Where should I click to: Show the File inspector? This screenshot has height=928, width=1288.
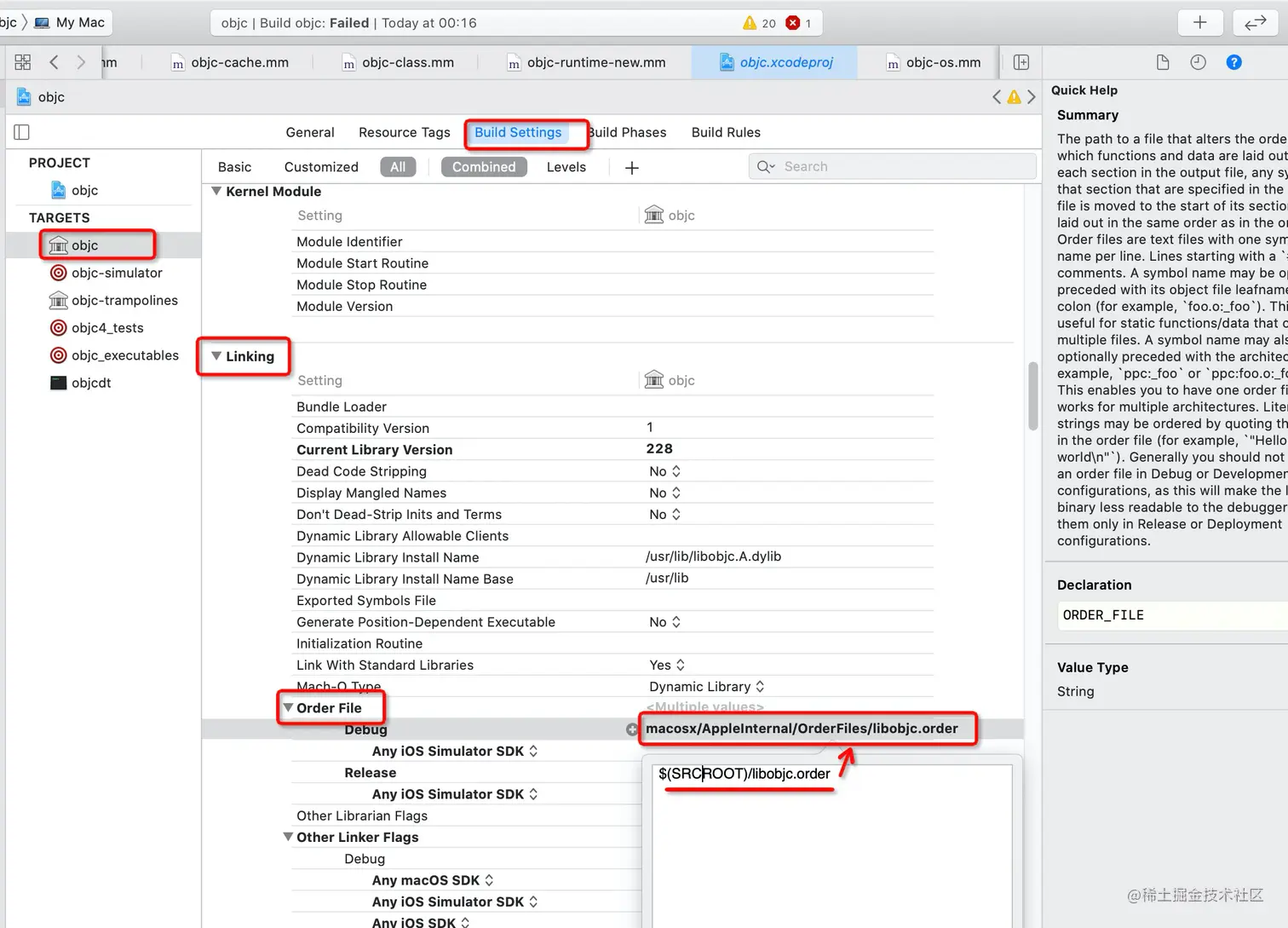tap(1163, 62)
